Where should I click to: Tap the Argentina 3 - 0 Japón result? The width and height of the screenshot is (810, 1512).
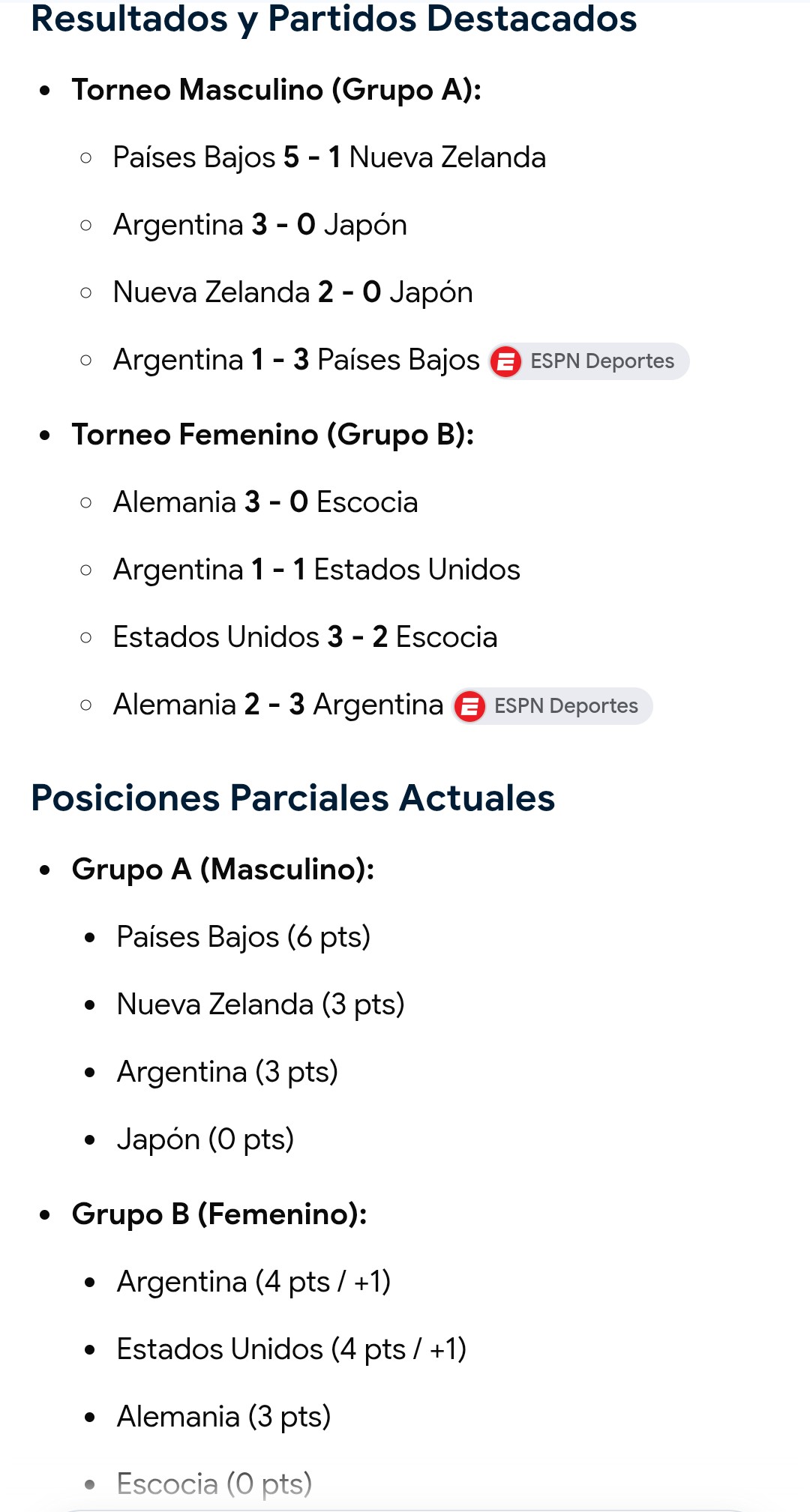coord(260,226)
